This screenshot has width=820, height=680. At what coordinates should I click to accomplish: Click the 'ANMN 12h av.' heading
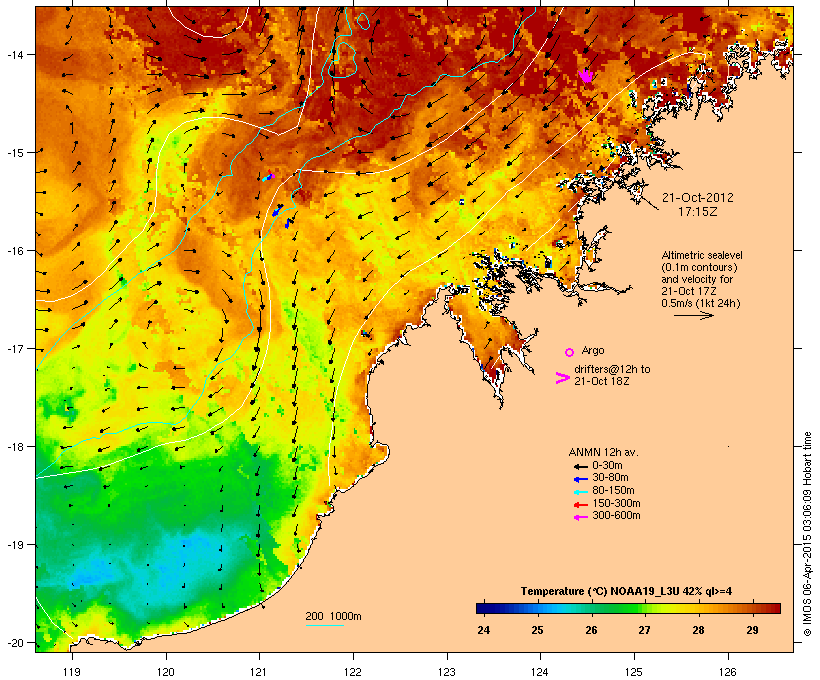click(603, 452)
